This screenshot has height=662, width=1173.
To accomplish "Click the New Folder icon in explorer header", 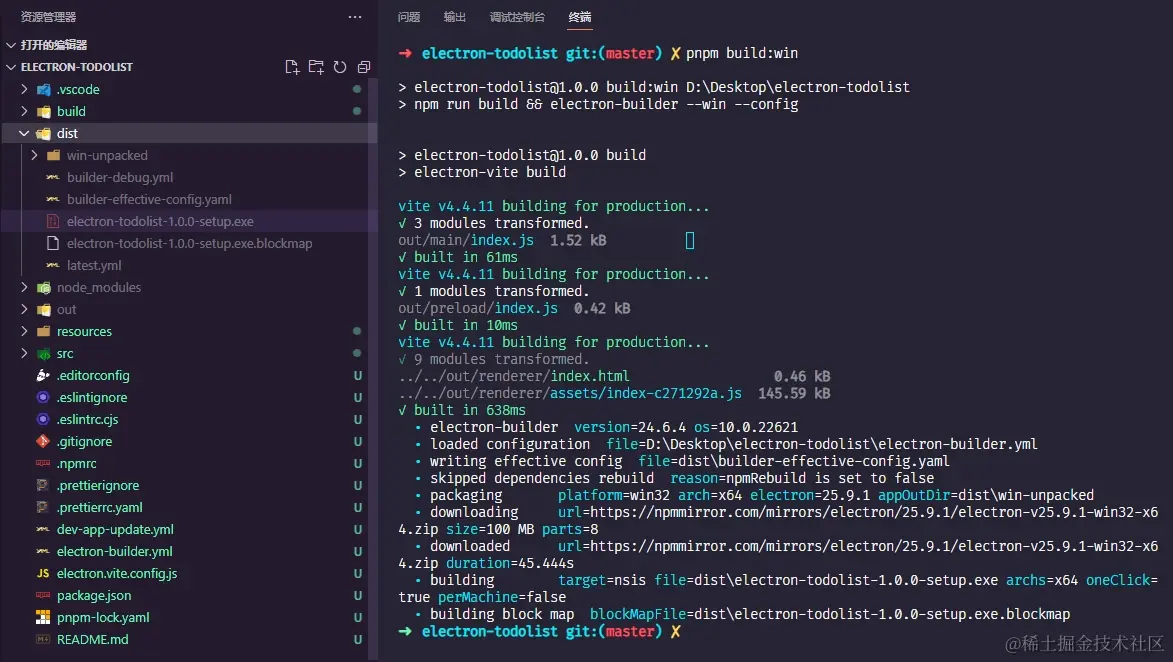I will coord(316,67).
